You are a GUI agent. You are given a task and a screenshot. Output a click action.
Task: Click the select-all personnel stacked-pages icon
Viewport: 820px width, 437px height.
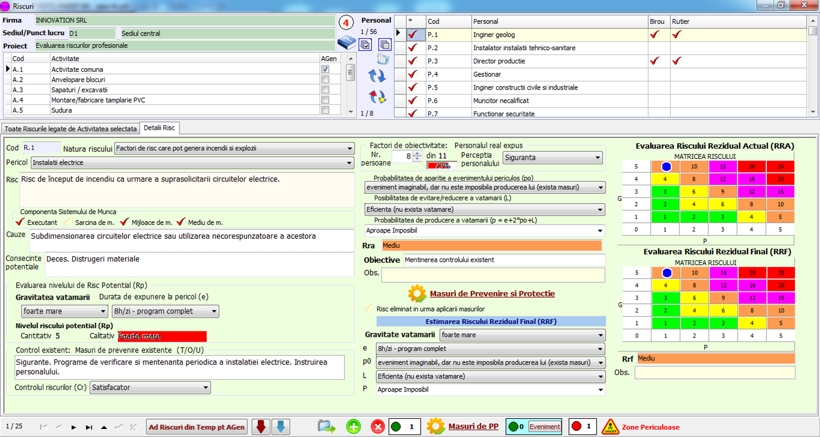(x=366, y=44)
